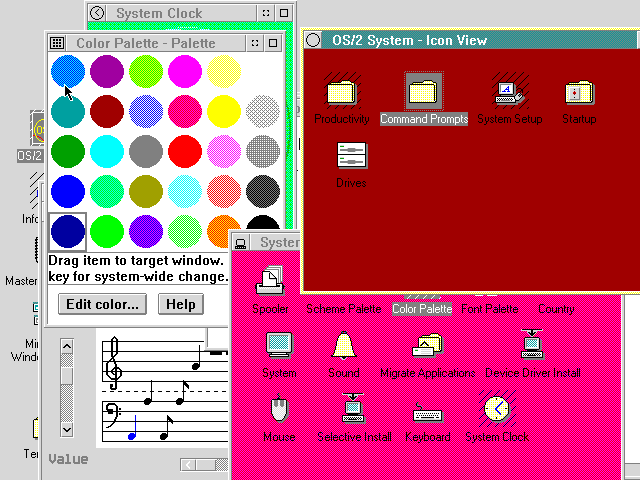This screenshot has width=640, height=480.
Task: Click the Scheme Palette label
Action: [344, 309]
